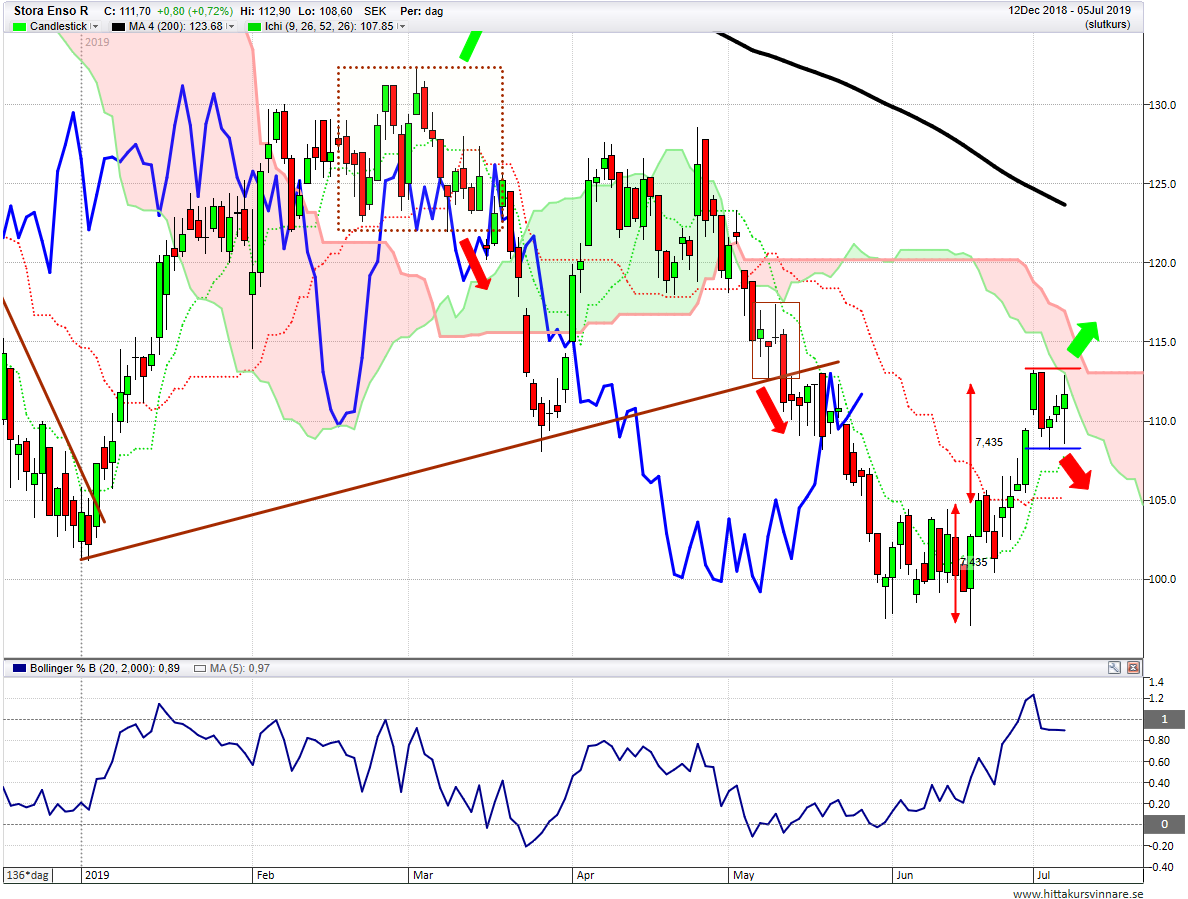Viewport: 1188px width, 899px height.
Task: Click the change value +0,80 (+0,72%)
Action: [194, 11]
